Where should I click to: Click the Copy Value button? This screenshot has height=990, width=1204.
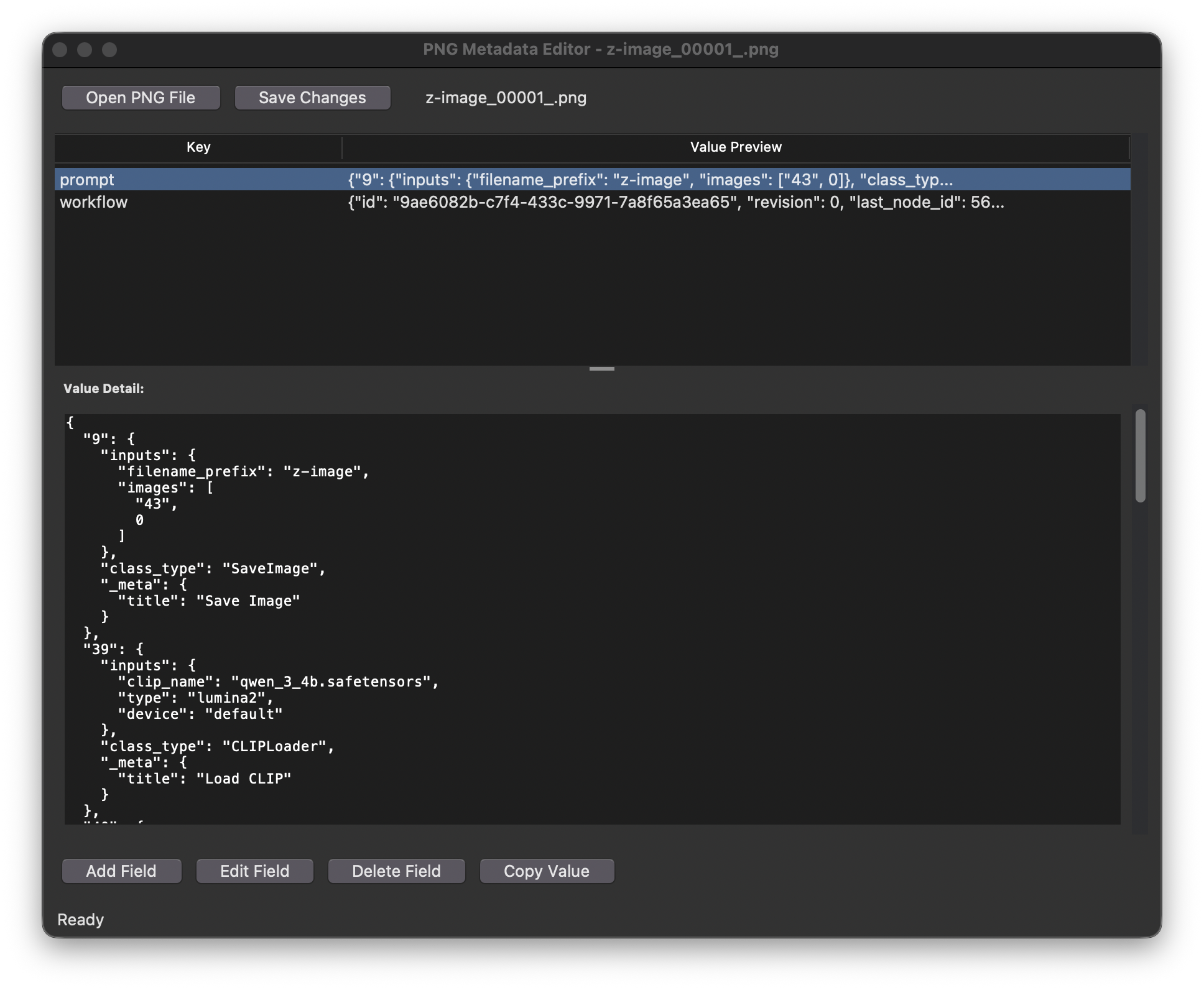pos(547,871)
